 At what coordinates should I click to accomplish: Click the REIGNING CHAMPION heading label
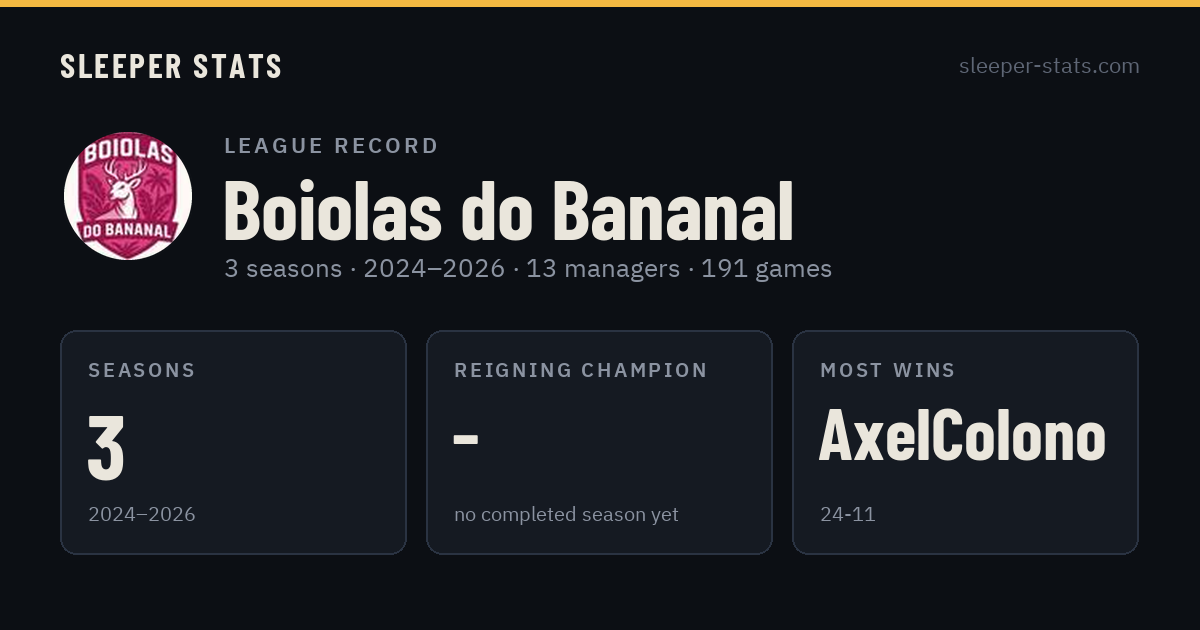click(581, 370)
